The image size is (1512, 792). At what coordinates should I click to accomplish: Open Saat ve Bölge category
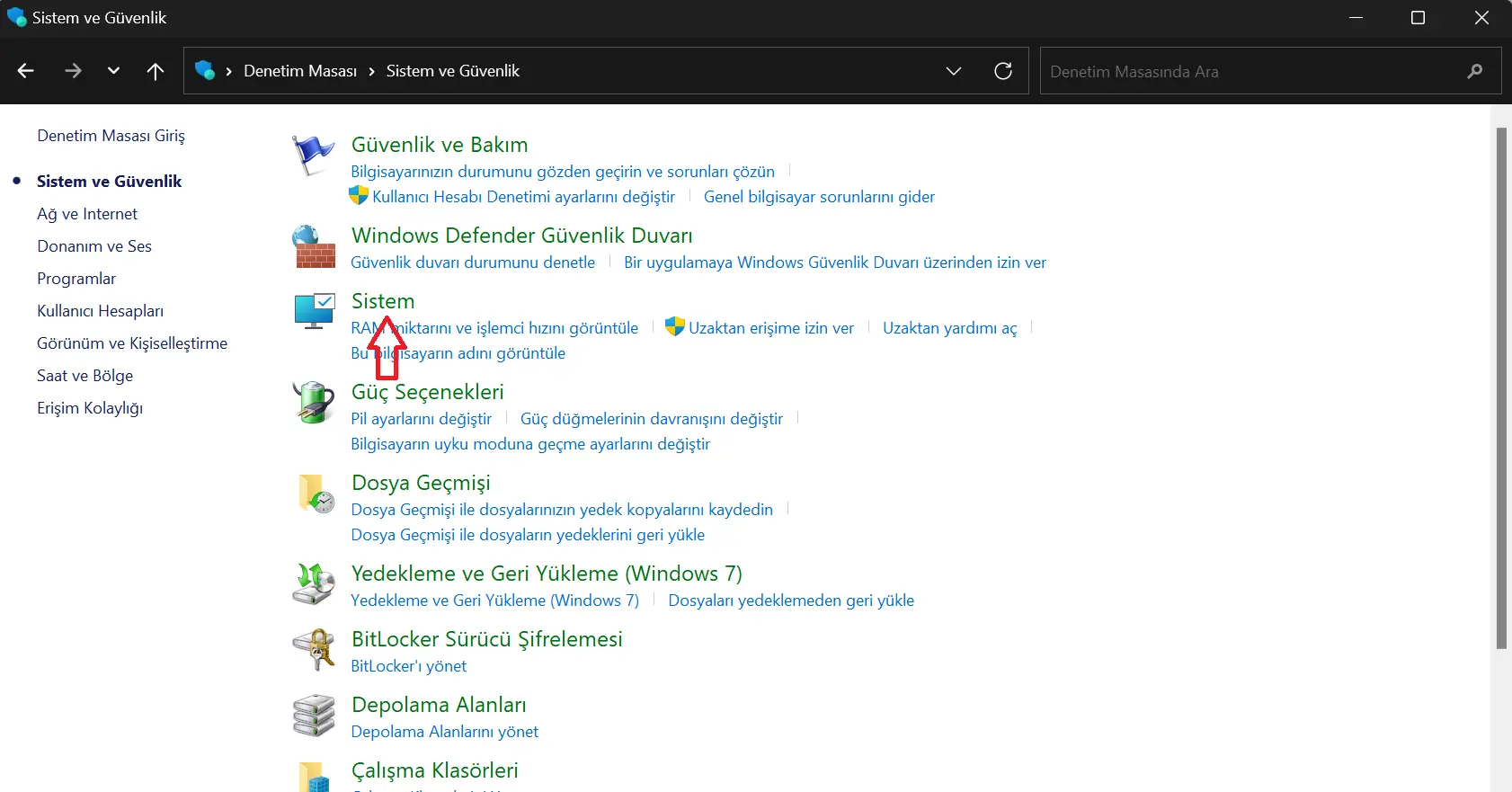pos(84,376)
